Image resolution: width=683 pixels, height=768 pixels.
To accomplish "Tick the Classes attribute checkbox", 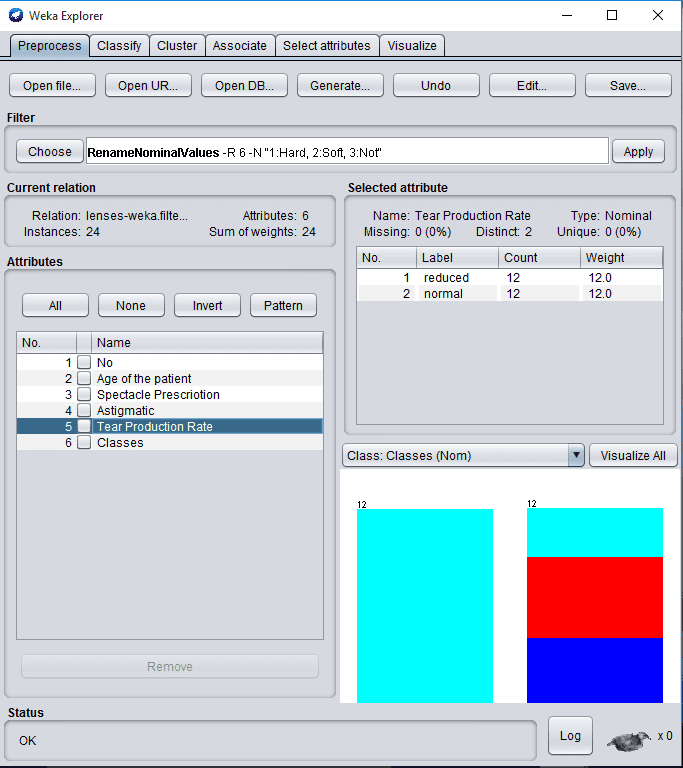I will click(x=84, y=442).
